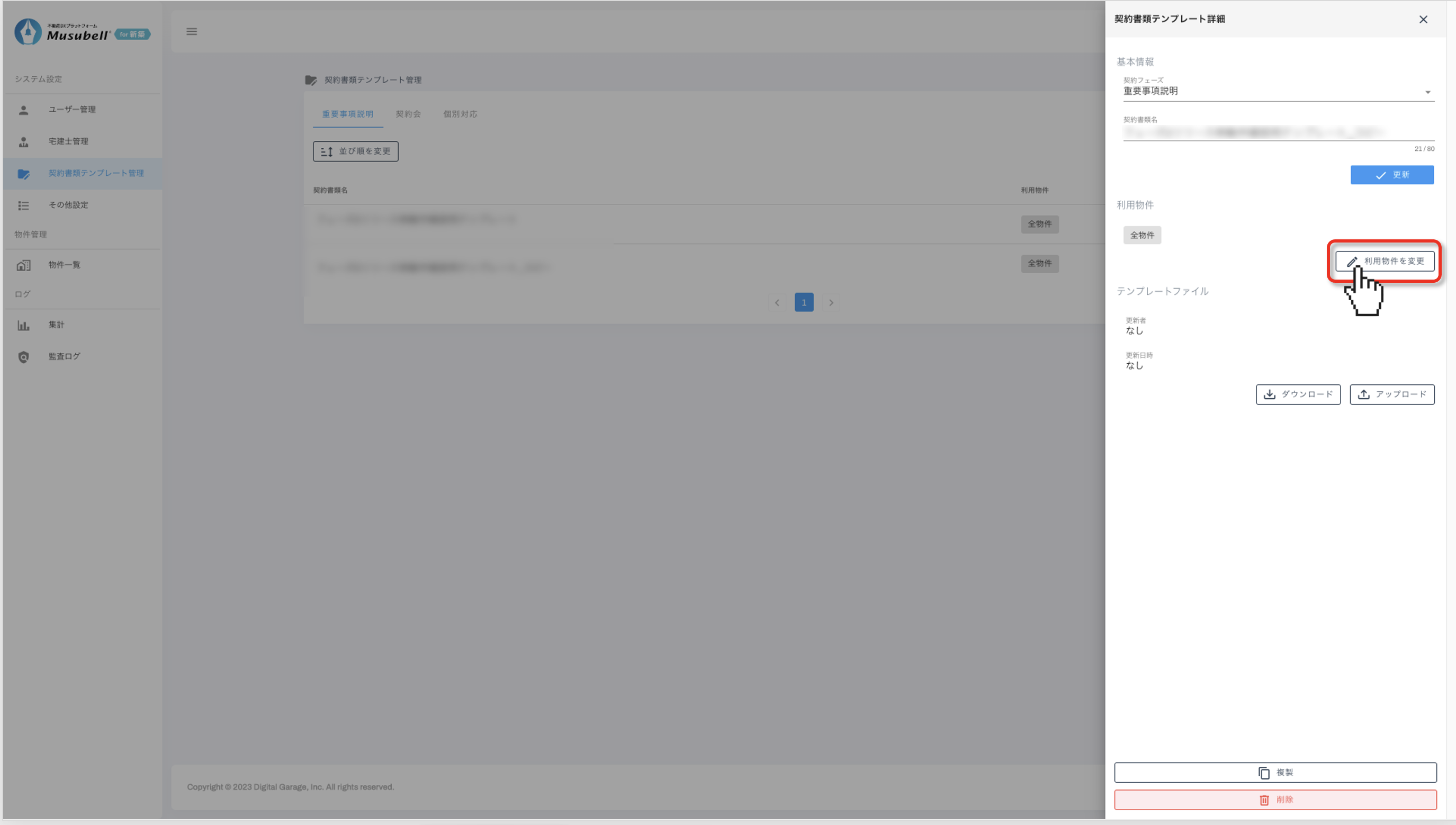Click the hamburger menu icon

[x=192, y=32]
